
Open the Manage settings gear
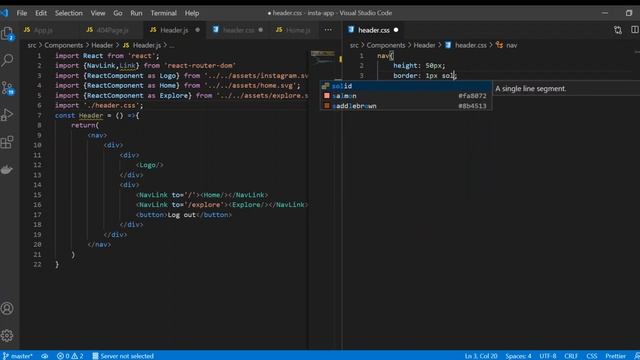[7, 336]
